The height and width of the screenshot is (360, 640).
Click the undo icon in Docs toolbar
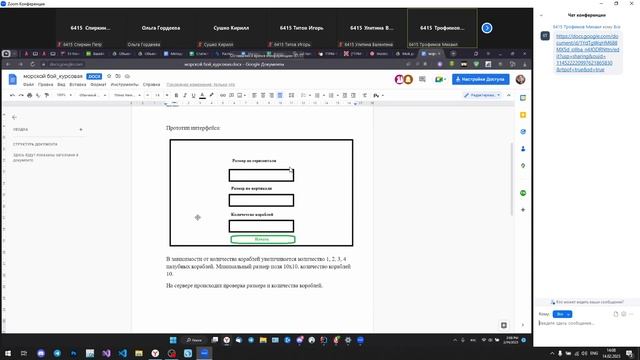pos(12,95)
